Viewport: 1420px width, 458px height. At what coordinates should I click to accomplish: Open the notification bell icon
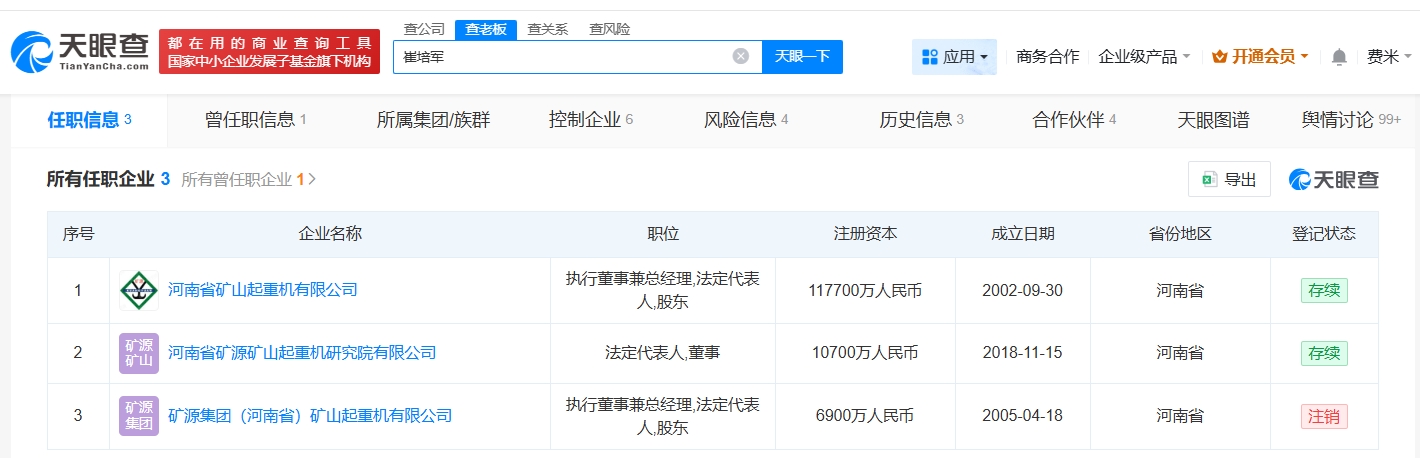(x=1339, y=57)
